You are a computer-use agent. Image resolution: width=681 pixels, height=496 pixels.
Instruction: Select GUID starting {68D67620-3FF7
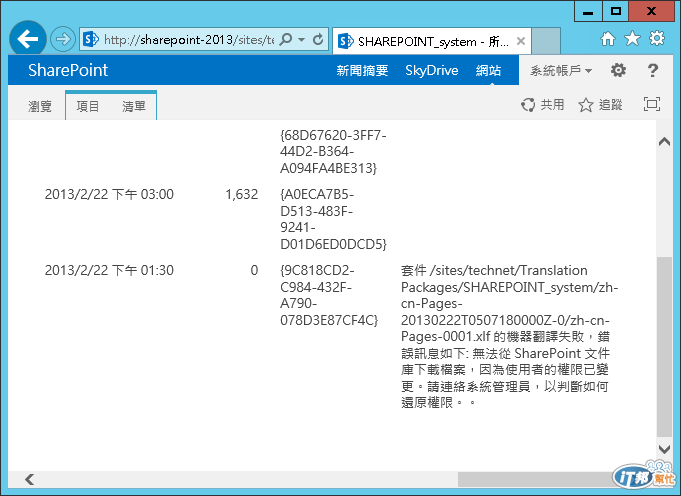(x=333, y=152)
